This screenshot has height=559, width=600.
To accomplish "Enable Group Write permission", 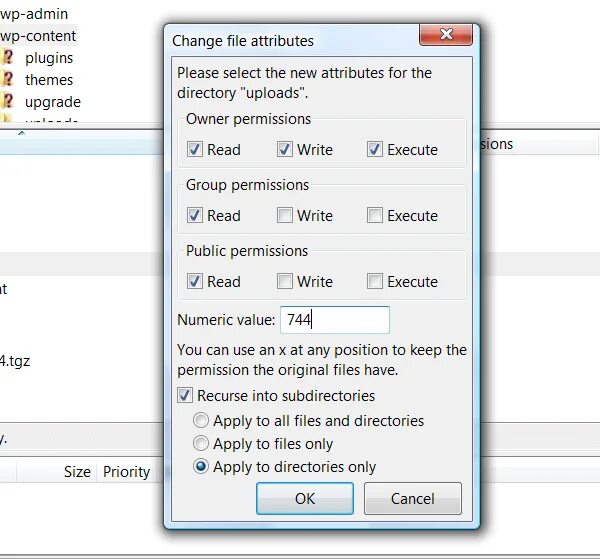I will pos(284,215).
